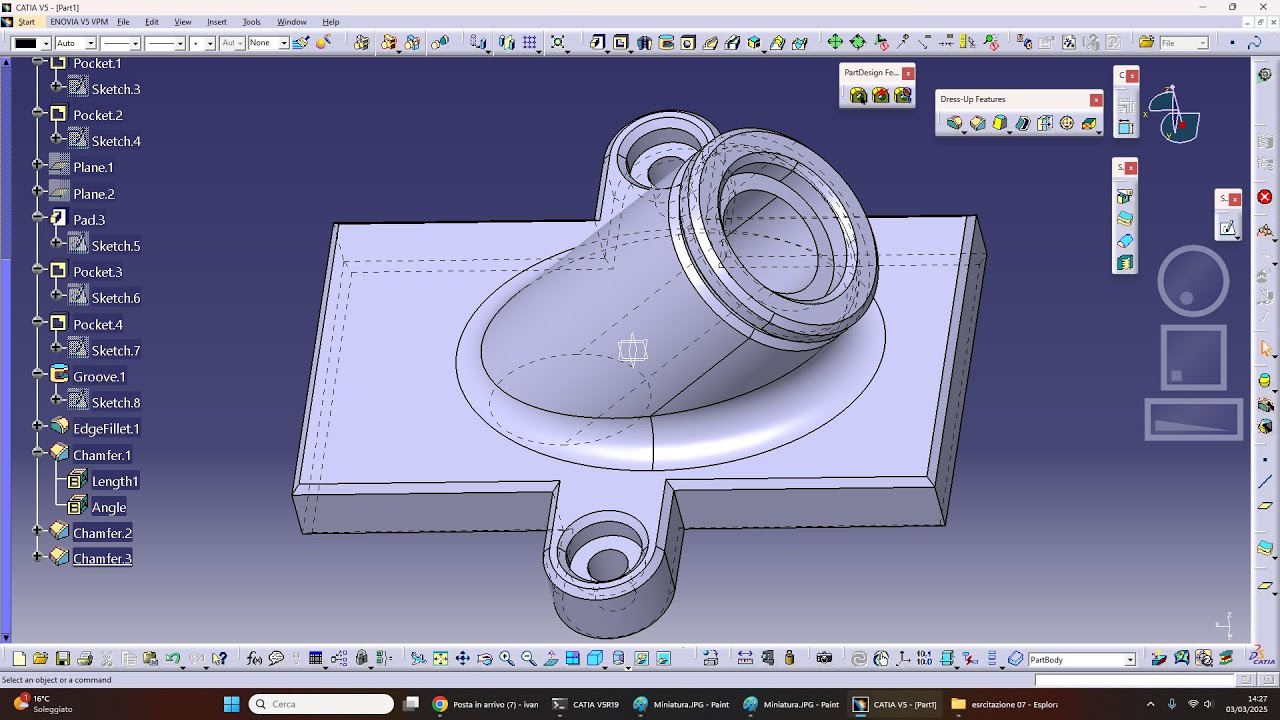
Task: Click the Print icon in bottom toolbar
Action: pyautogui.click(x=85, y=658)
